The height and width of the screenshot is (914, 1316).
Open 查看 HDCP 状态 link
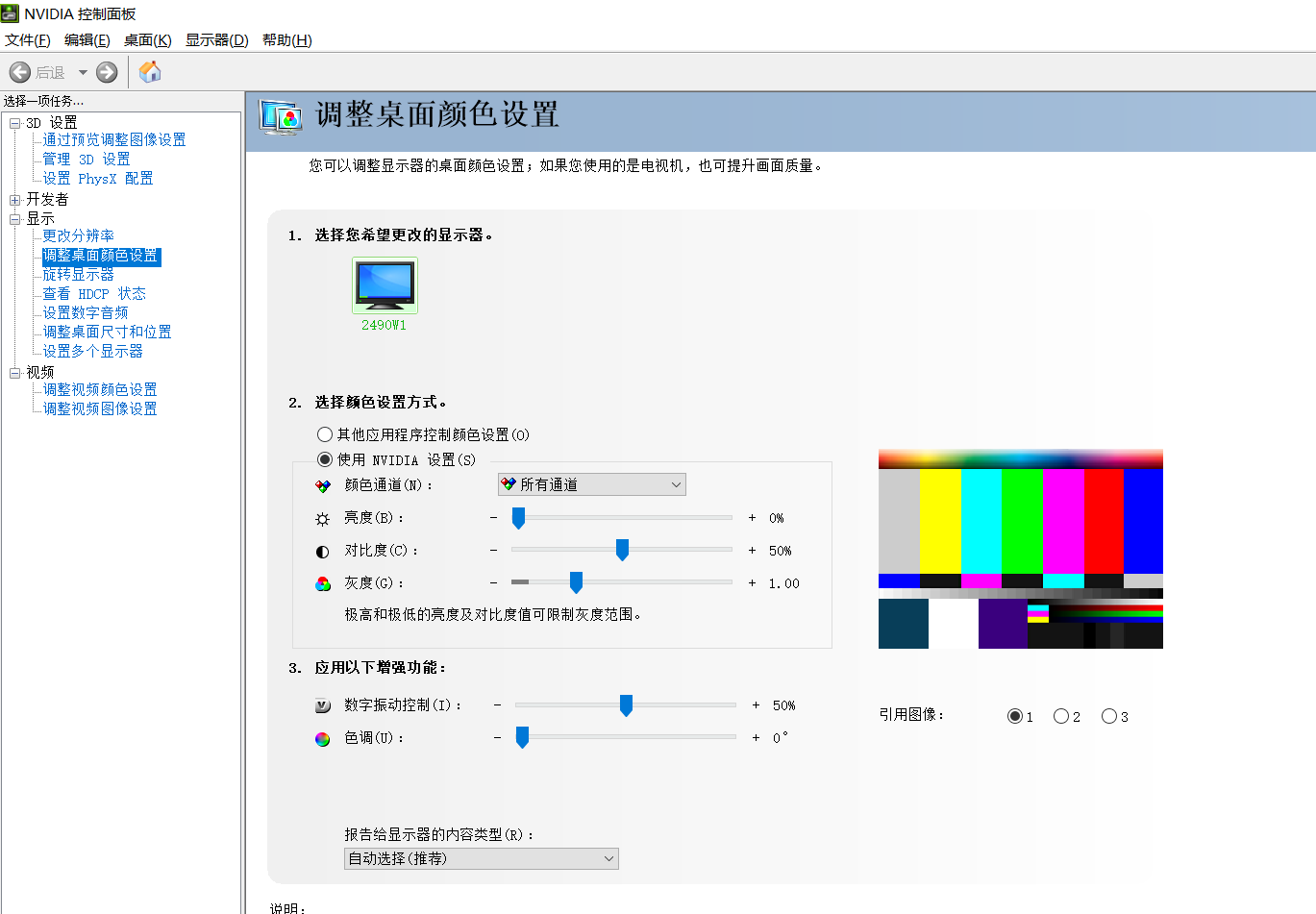[94, 294]
